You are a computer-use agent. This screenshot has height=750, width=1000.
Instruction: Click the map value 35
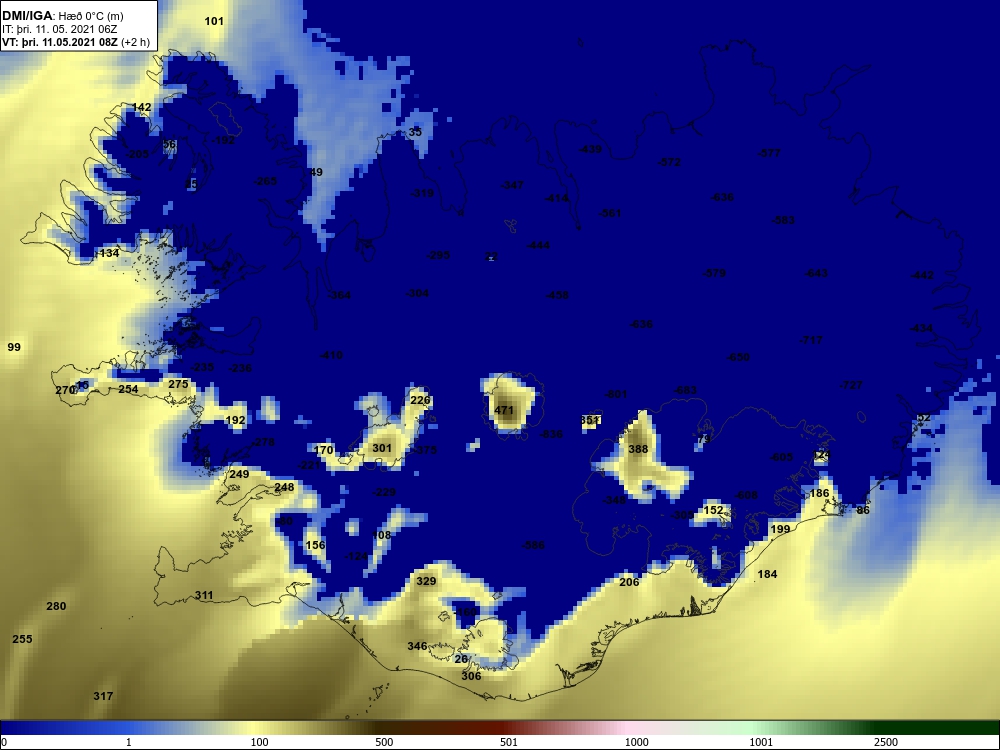tap(415, 132)
